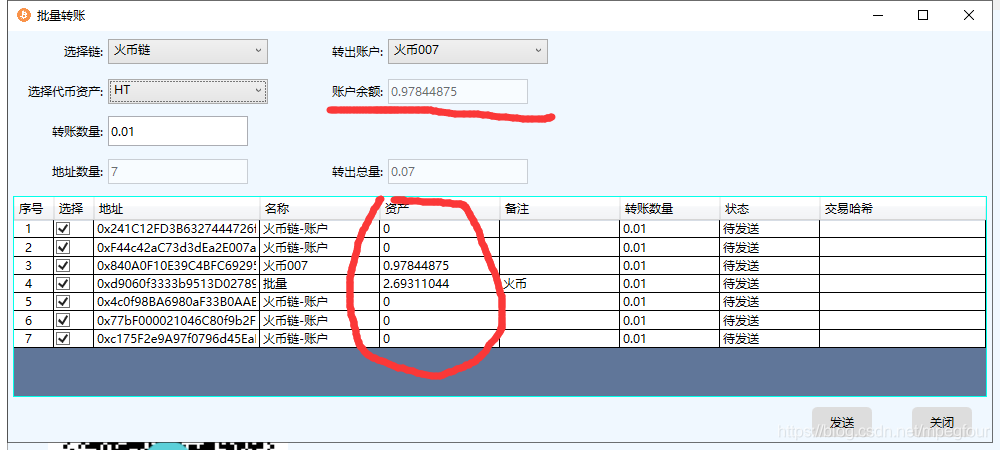This screenshot has height=450, width=1000.
Task: Click the Bitcoin app icon in title bar
Action: (x=24, y=15)
